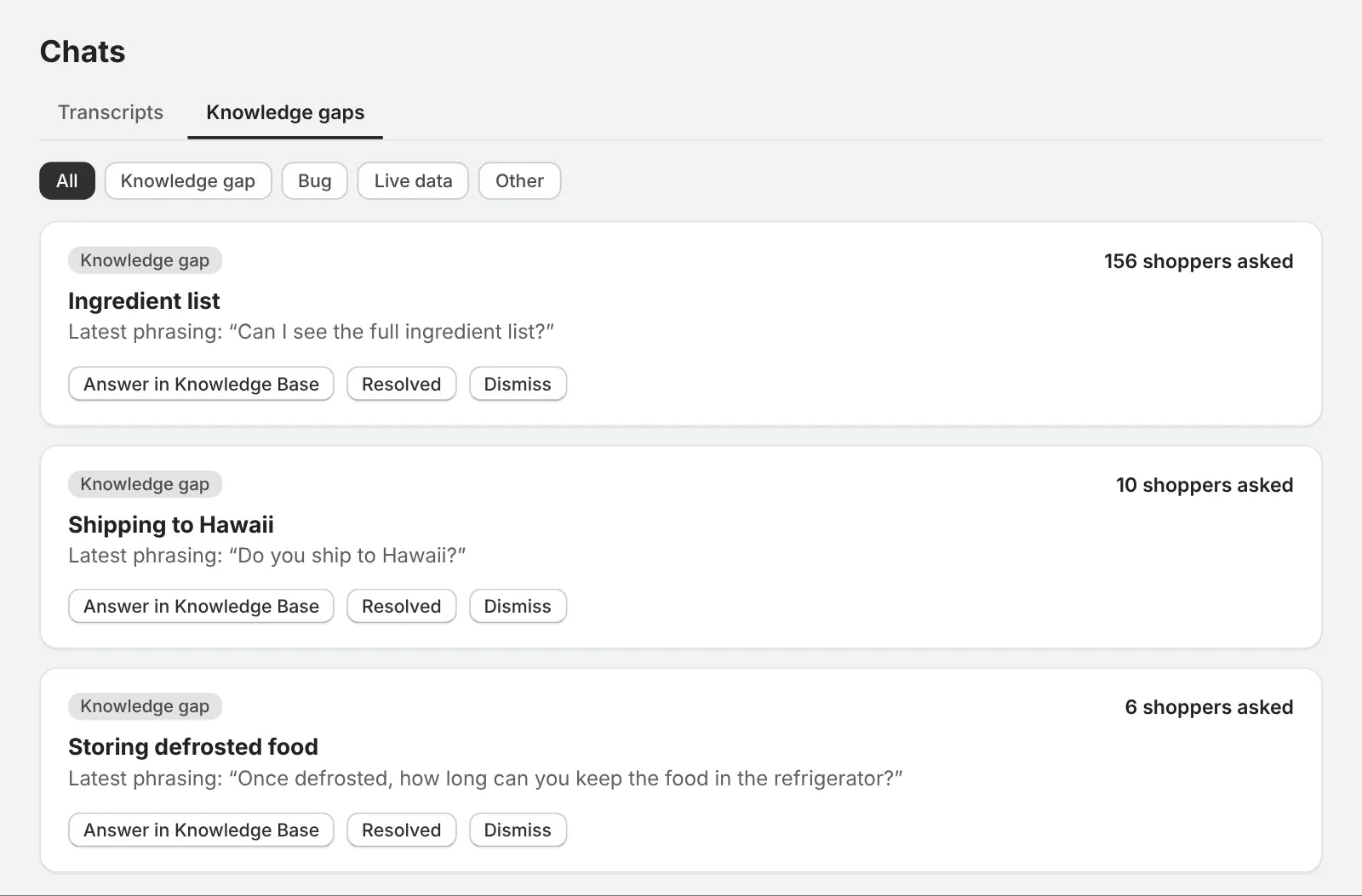
Task: Filter by Knowledge gap chip
Action: click(x=188, y=181)
